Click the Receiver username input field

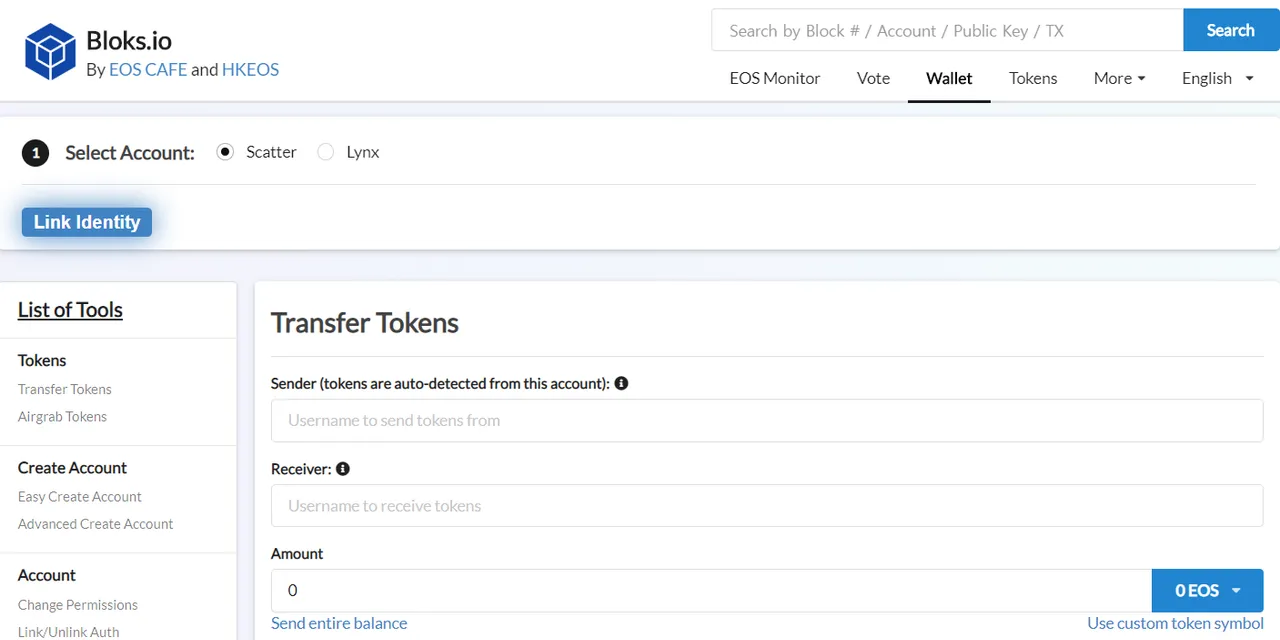767,505
